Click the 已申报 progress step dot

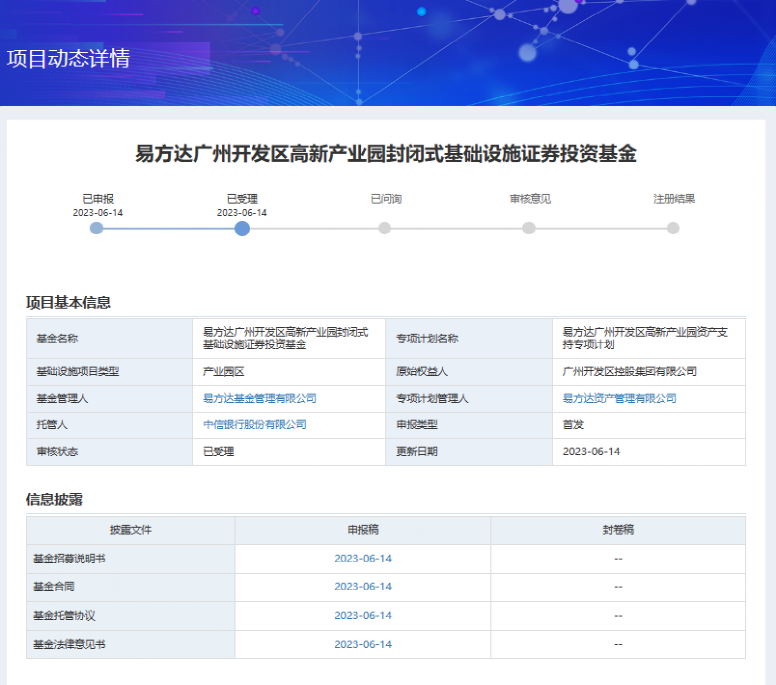click(x=97, y=228)
